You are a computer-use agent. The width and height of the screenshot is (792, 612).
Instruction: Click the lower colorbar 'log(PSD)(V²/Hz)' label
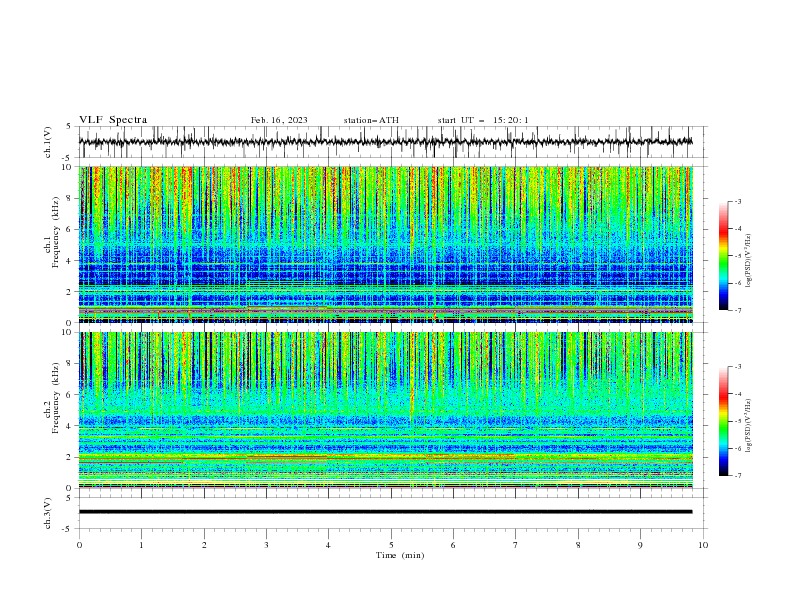click(749, 426)
